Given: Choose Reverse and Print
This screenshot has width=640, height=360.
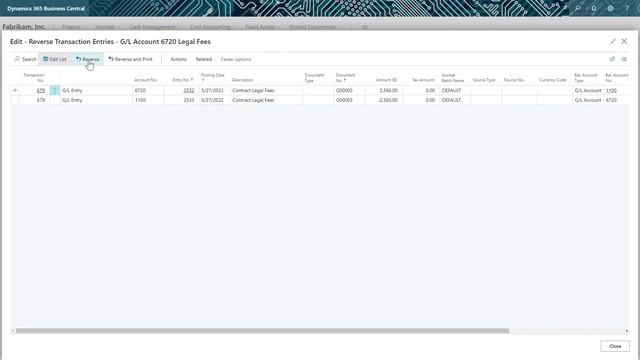Looking at the screenshot, I should point(130,59).
